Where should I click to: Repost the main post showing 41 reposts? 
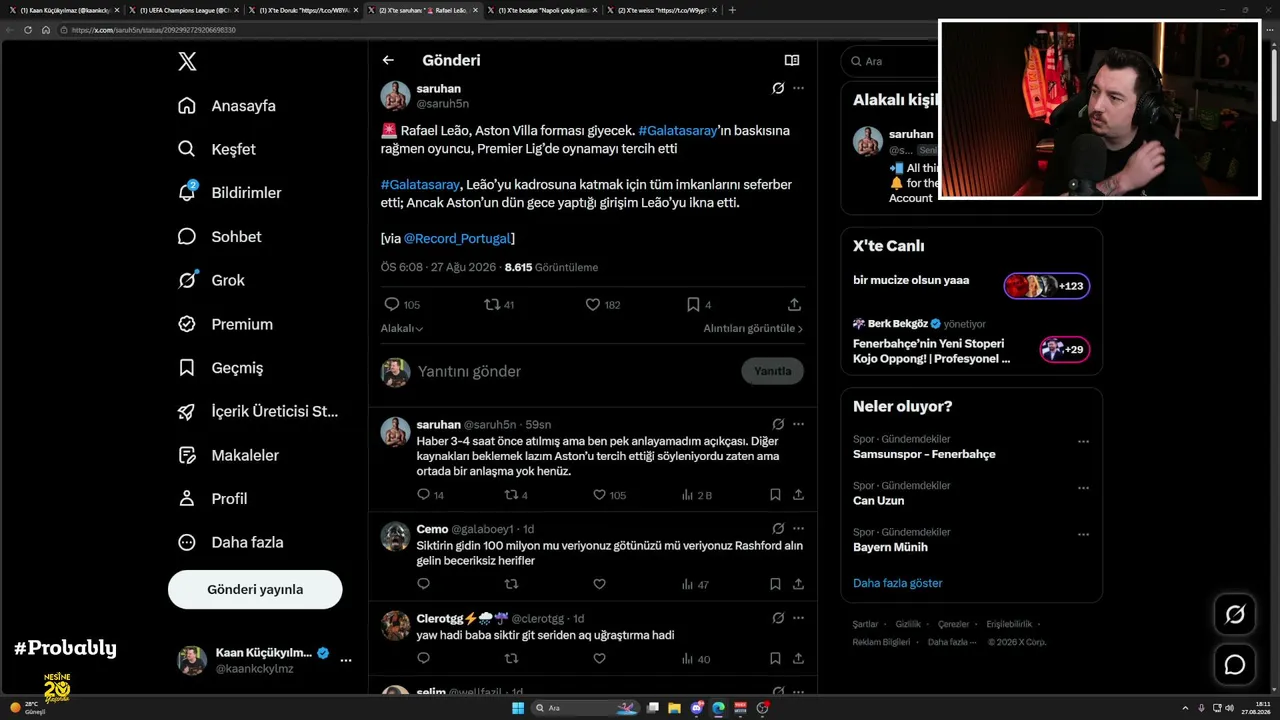[x=492, y=304]
